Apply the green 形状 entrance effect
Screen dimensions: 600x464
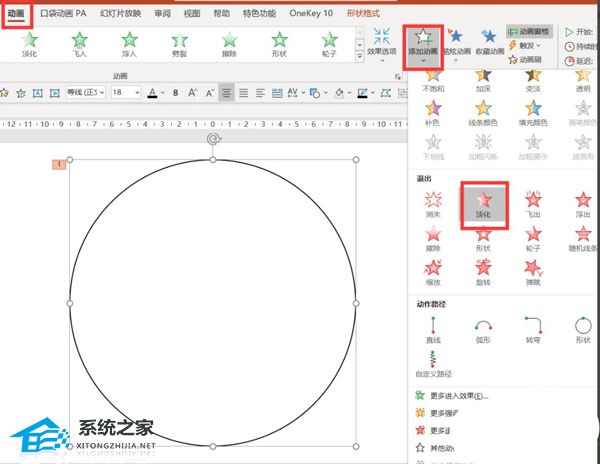click(279, 45)
